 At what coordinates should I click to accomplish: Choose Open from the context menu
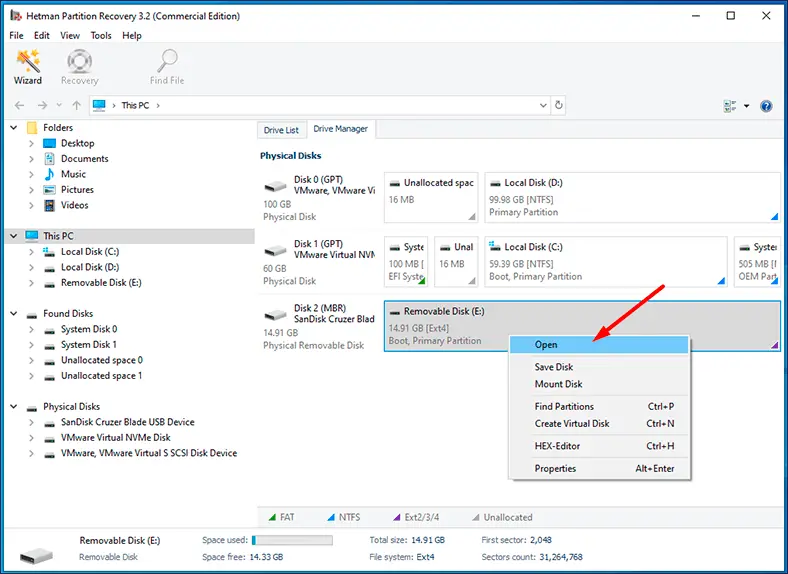coord(599,345)
